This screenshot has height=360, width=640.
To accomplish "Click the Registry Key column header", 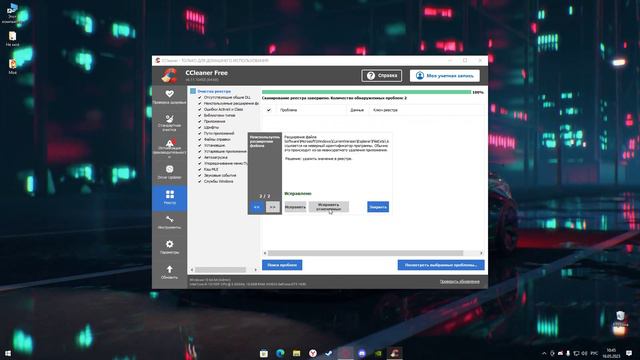I will click(385, 110).
